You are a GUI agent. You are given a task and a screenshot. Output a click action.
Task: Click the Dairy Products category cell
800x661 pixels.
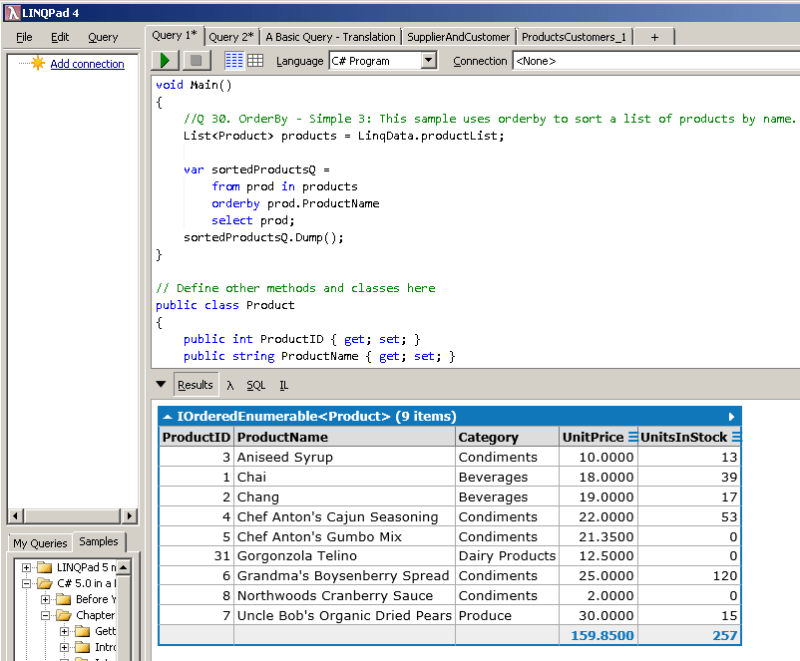(507, 556)
